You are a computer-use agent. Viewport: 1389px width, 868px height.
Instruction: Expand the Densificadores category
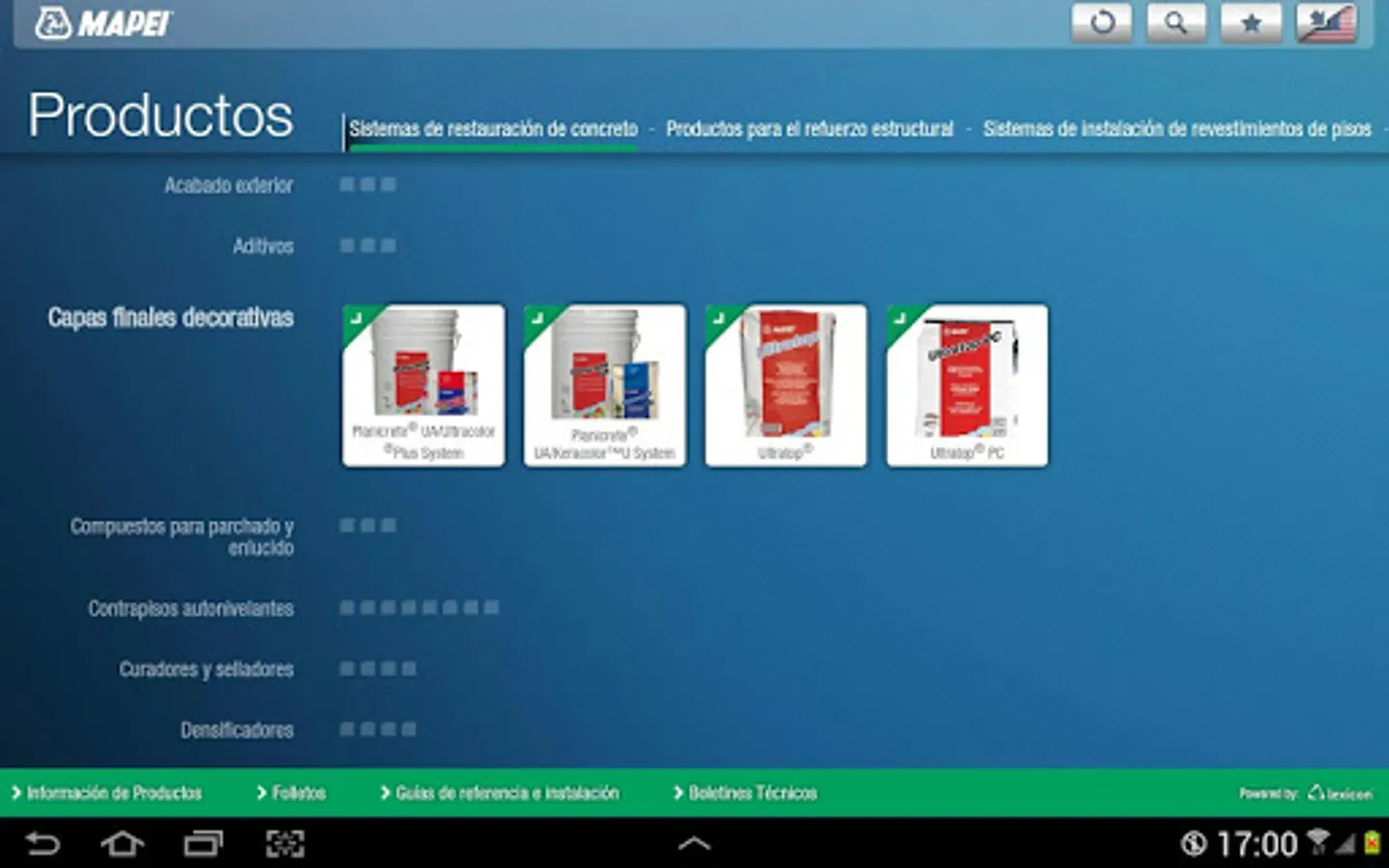pos(237,730)
